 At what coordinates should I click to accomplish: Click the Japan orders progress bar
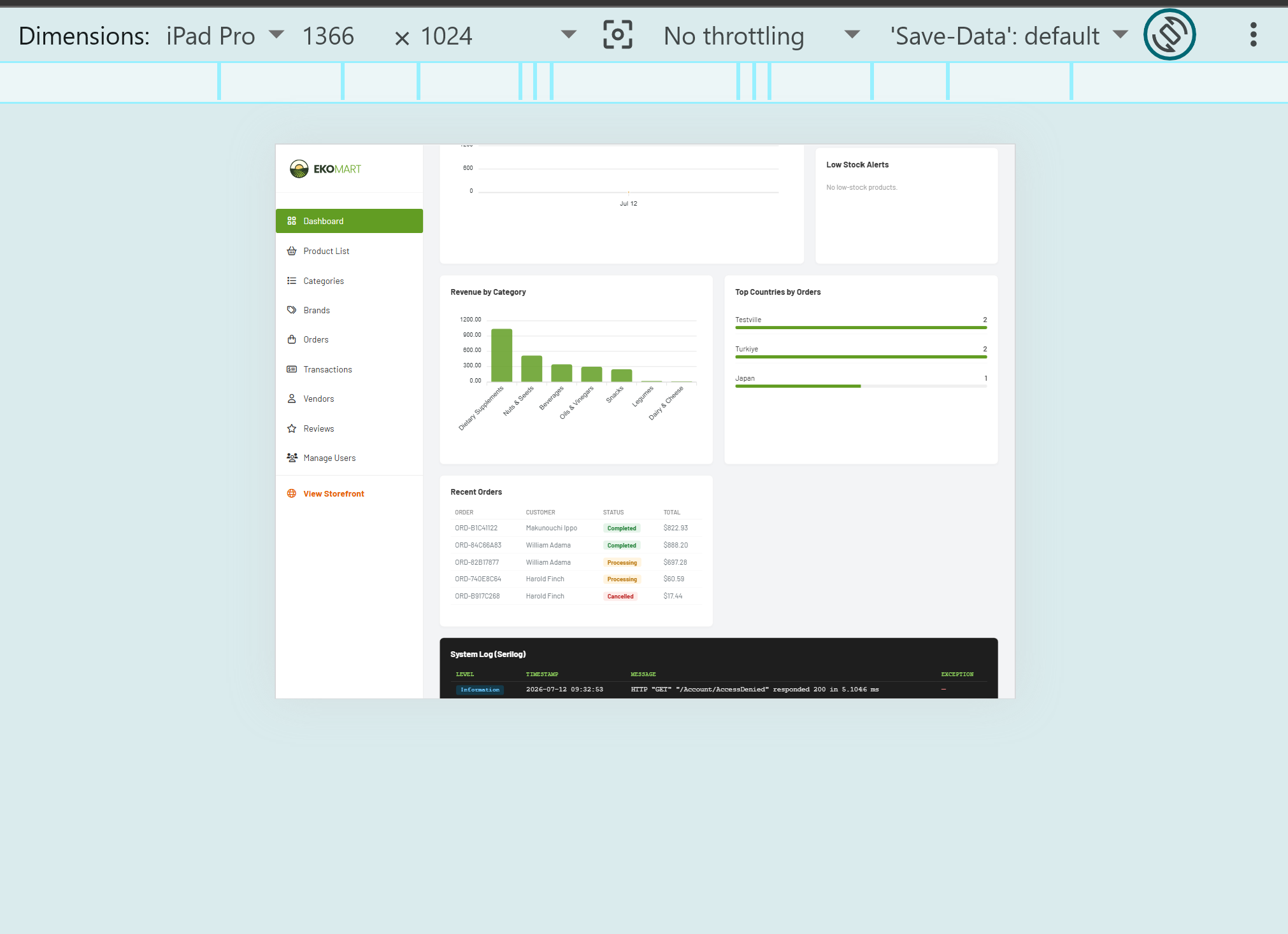click(861, 386)
